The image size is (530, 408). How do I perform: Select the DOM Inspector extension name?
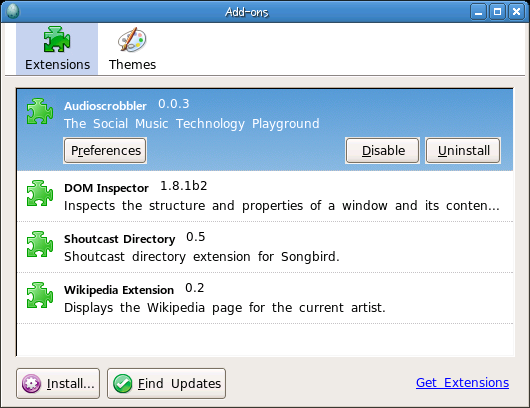point(106,188)
